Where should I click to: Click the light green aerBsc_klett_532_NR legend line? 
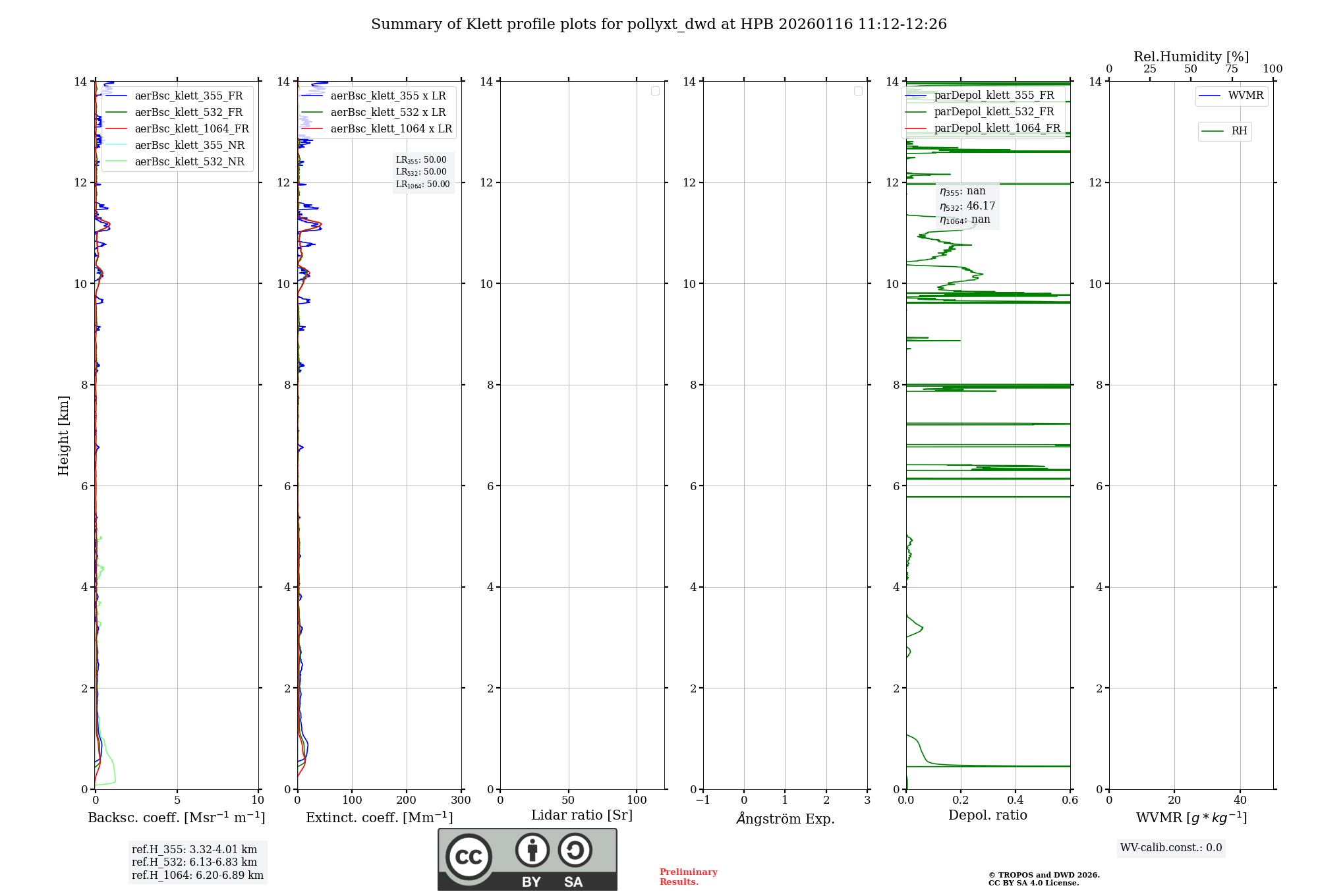click(x=116, y=162)
